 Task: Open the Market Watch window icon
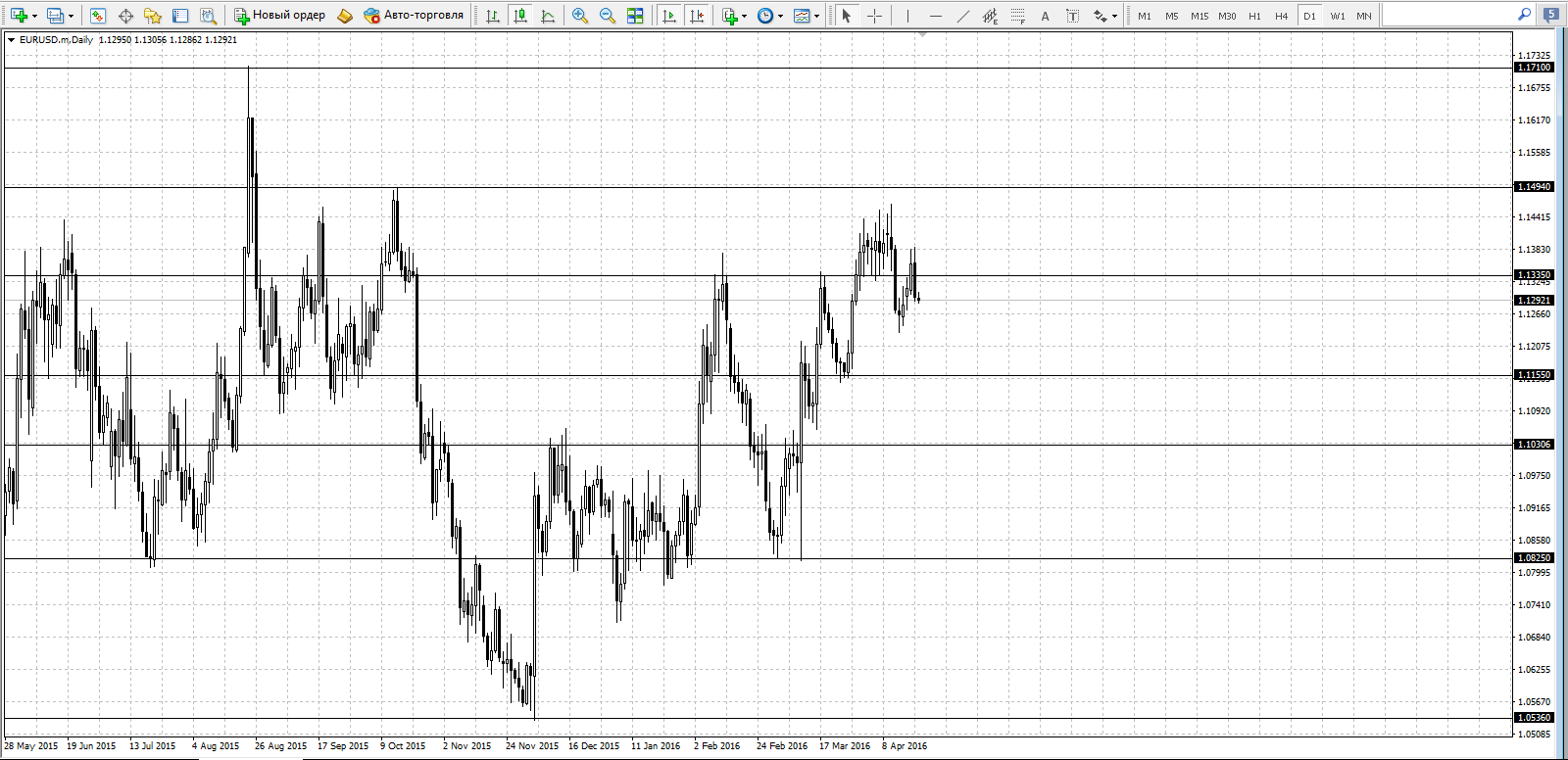coord(98,16)
